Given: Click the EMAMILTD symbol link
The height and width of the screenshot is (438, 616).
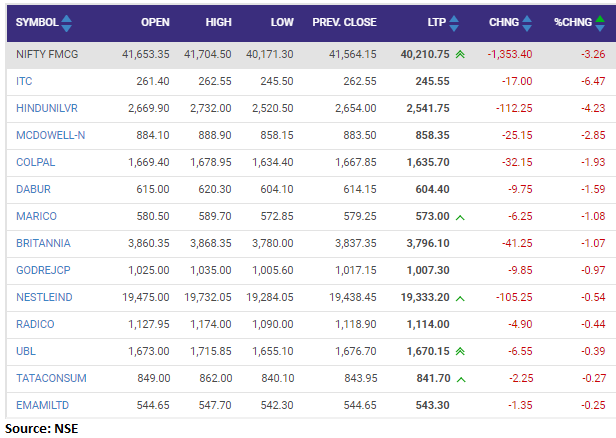Looking at the screenshot, I should click(x=43, y=405).
